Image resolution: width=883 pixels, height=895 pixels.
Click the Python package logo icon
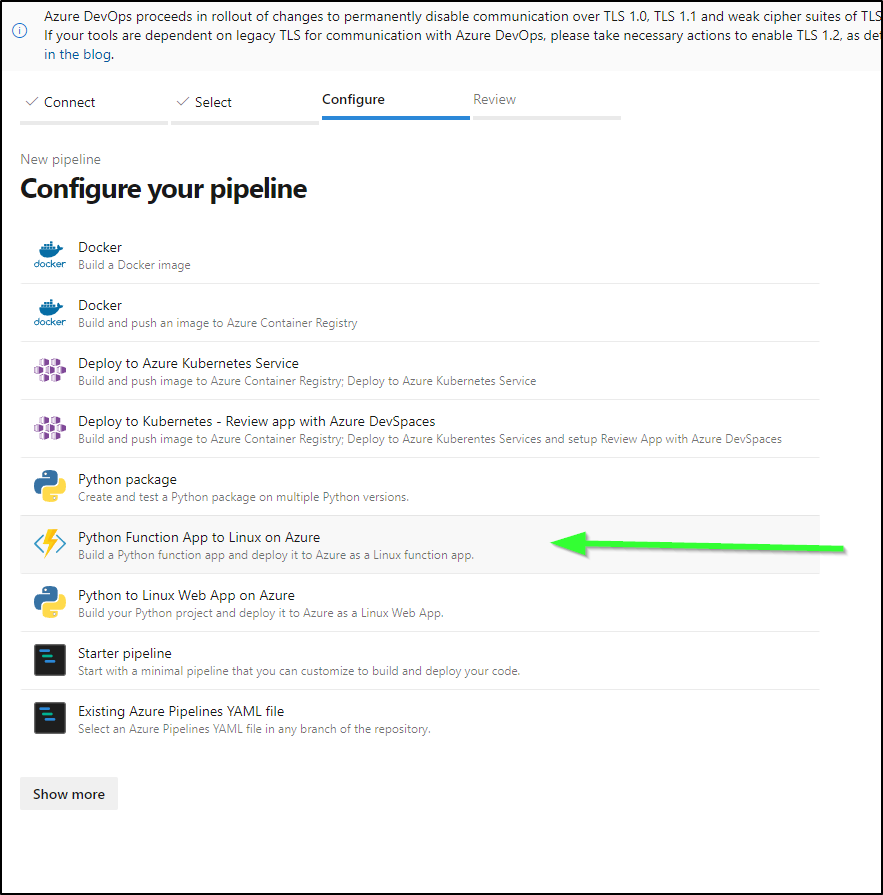tap(50, 486)
